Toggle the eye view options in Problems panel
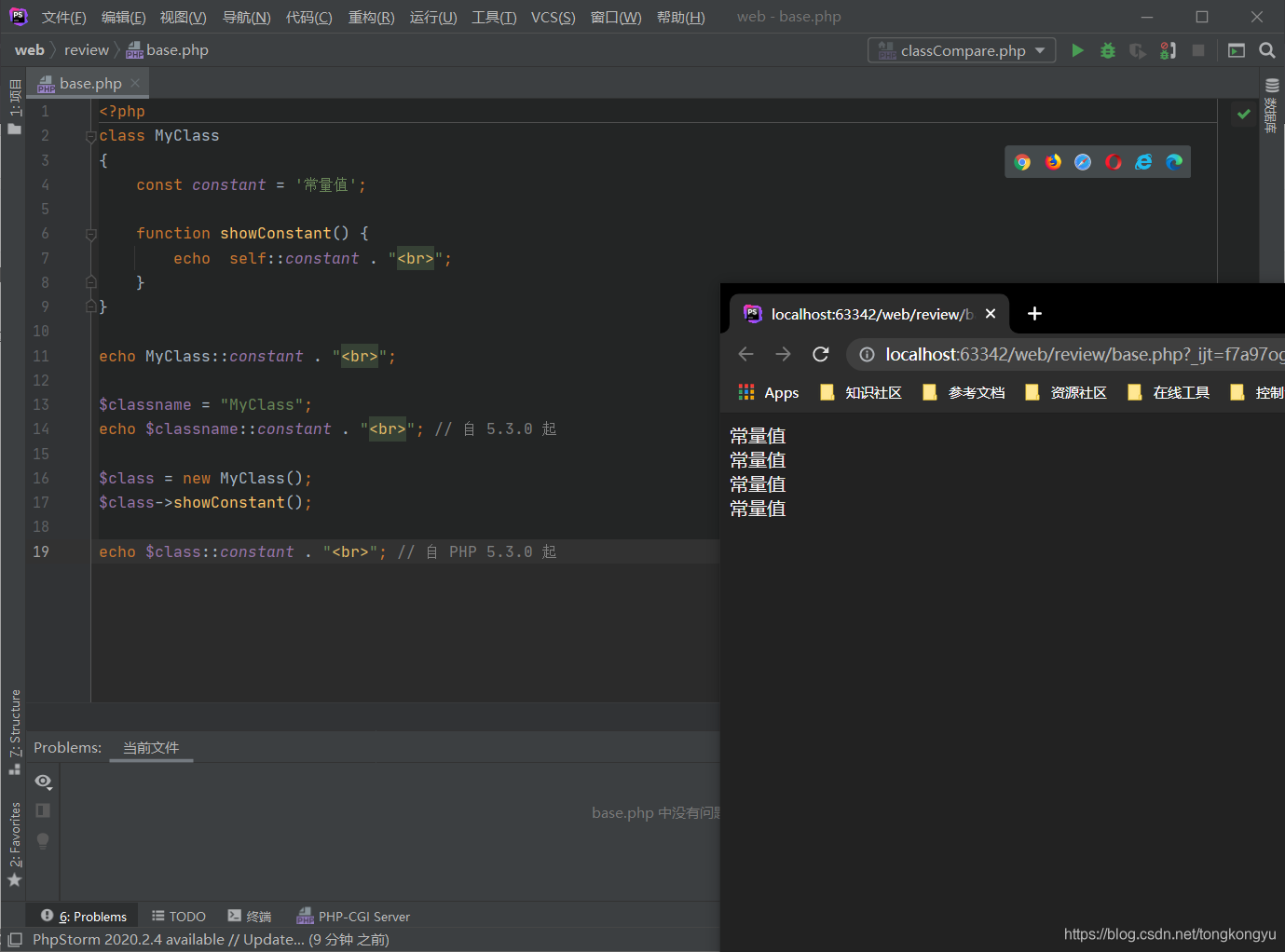This screenshot has width=1285, height=952. coord(43,781)
